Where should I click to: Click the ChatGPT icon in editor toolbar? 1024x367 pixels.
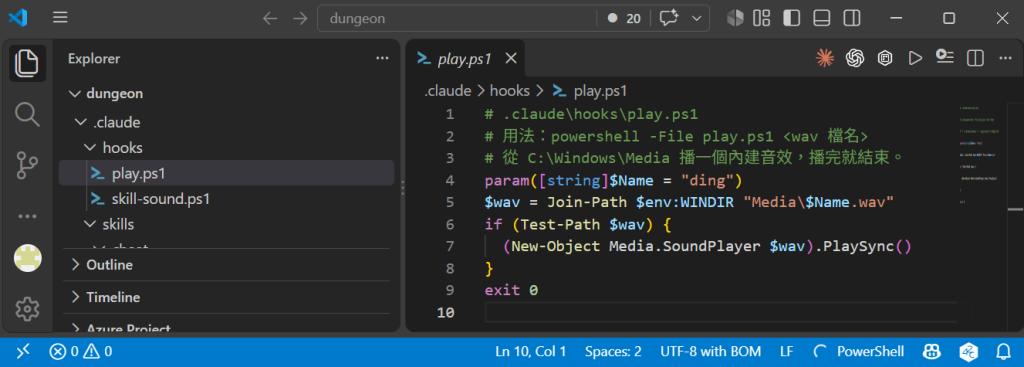pyautogui.click(x=856, y=58)
